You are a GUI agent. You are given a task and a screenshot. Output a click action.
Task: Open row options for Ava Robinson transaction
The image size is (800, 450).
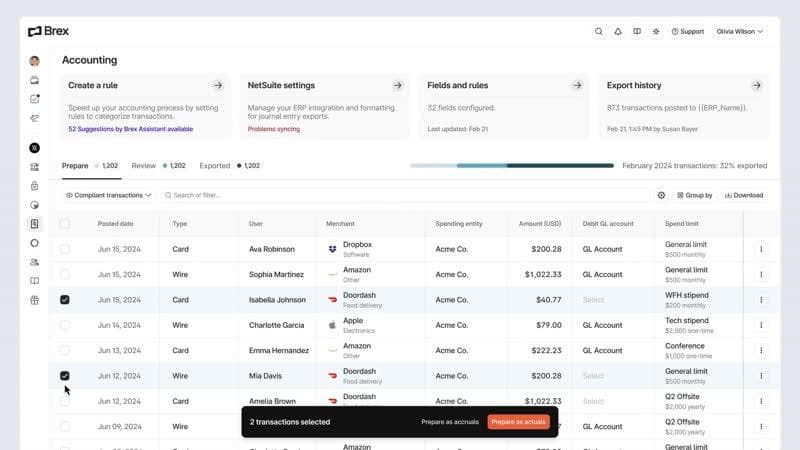click(761, 249)
